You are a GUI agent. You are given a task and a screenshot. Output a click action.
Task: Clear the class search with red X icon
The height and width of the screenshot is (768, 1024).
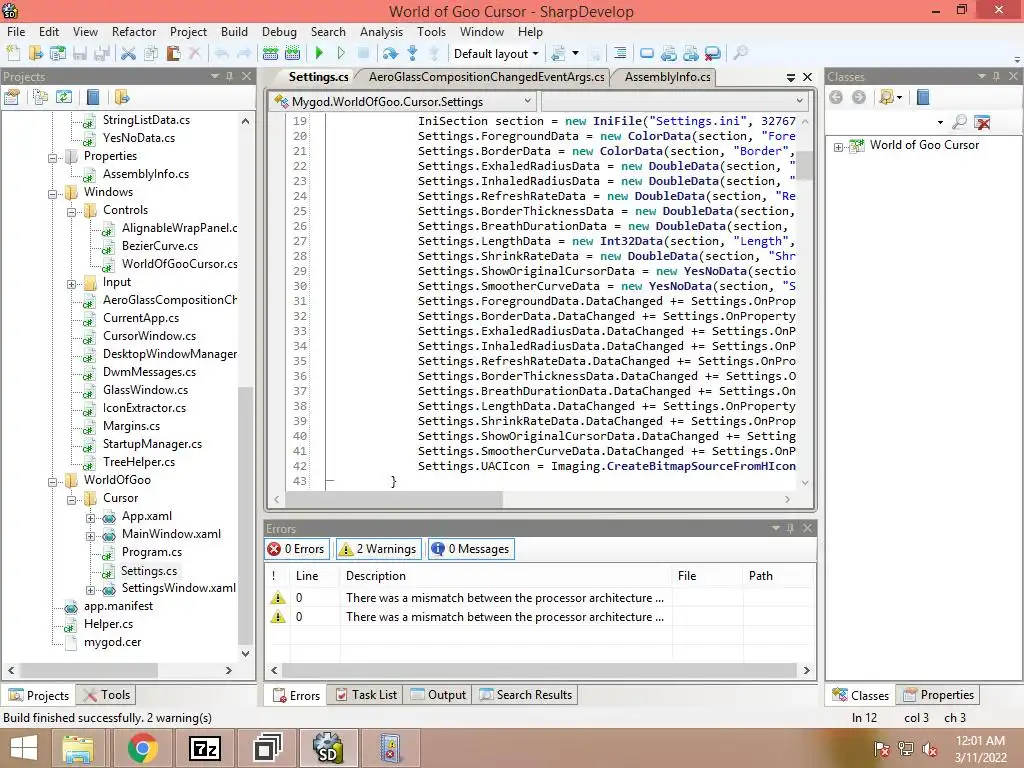pyautogui.click(x=982, y=121)
